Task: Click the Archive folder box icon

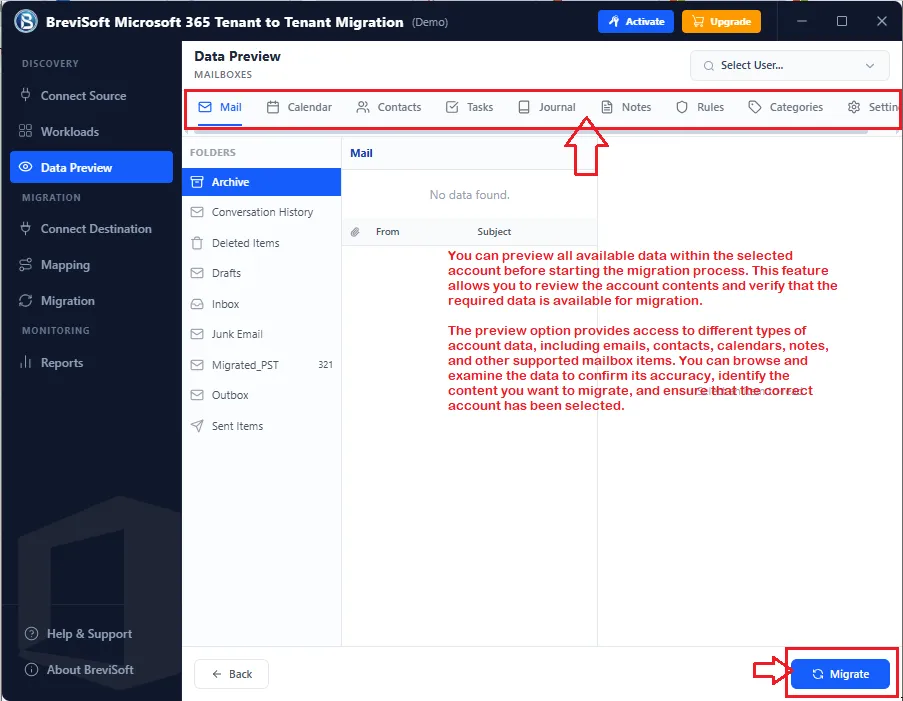Action: pyautogui.click(x=197, y=182)
